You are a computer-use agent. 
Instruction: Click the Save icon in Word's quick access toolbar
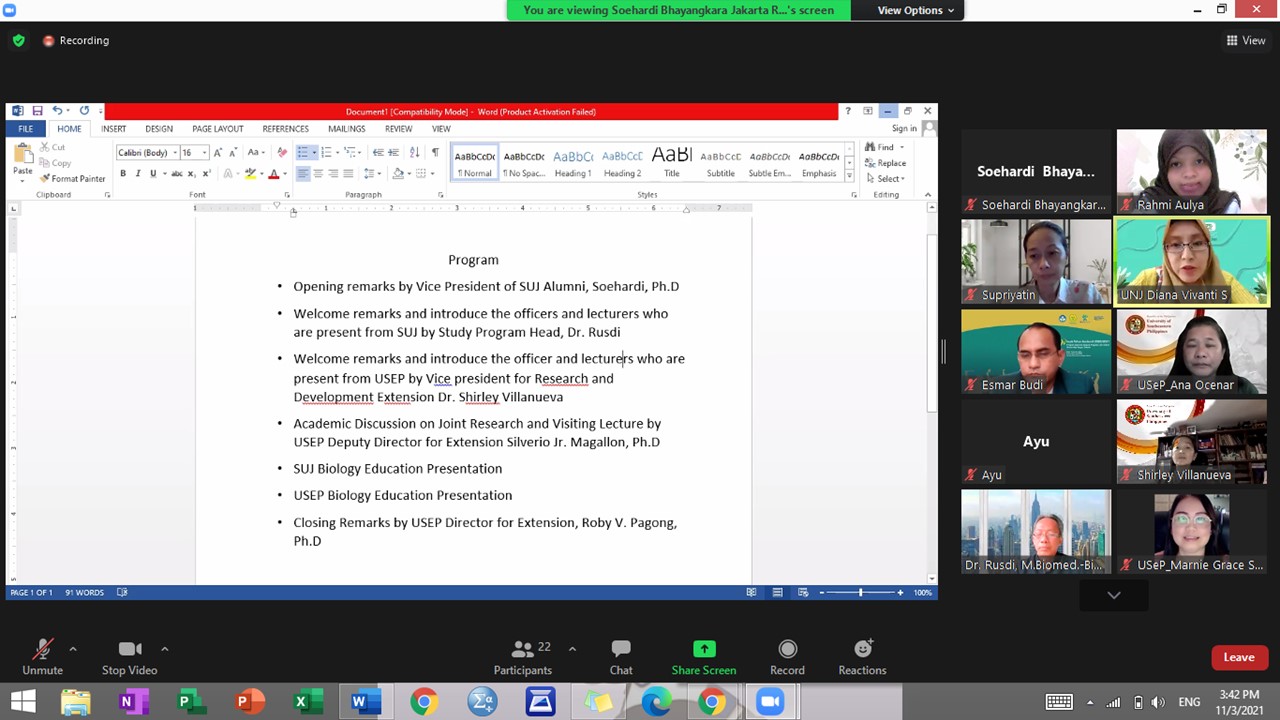click(37, 111)
